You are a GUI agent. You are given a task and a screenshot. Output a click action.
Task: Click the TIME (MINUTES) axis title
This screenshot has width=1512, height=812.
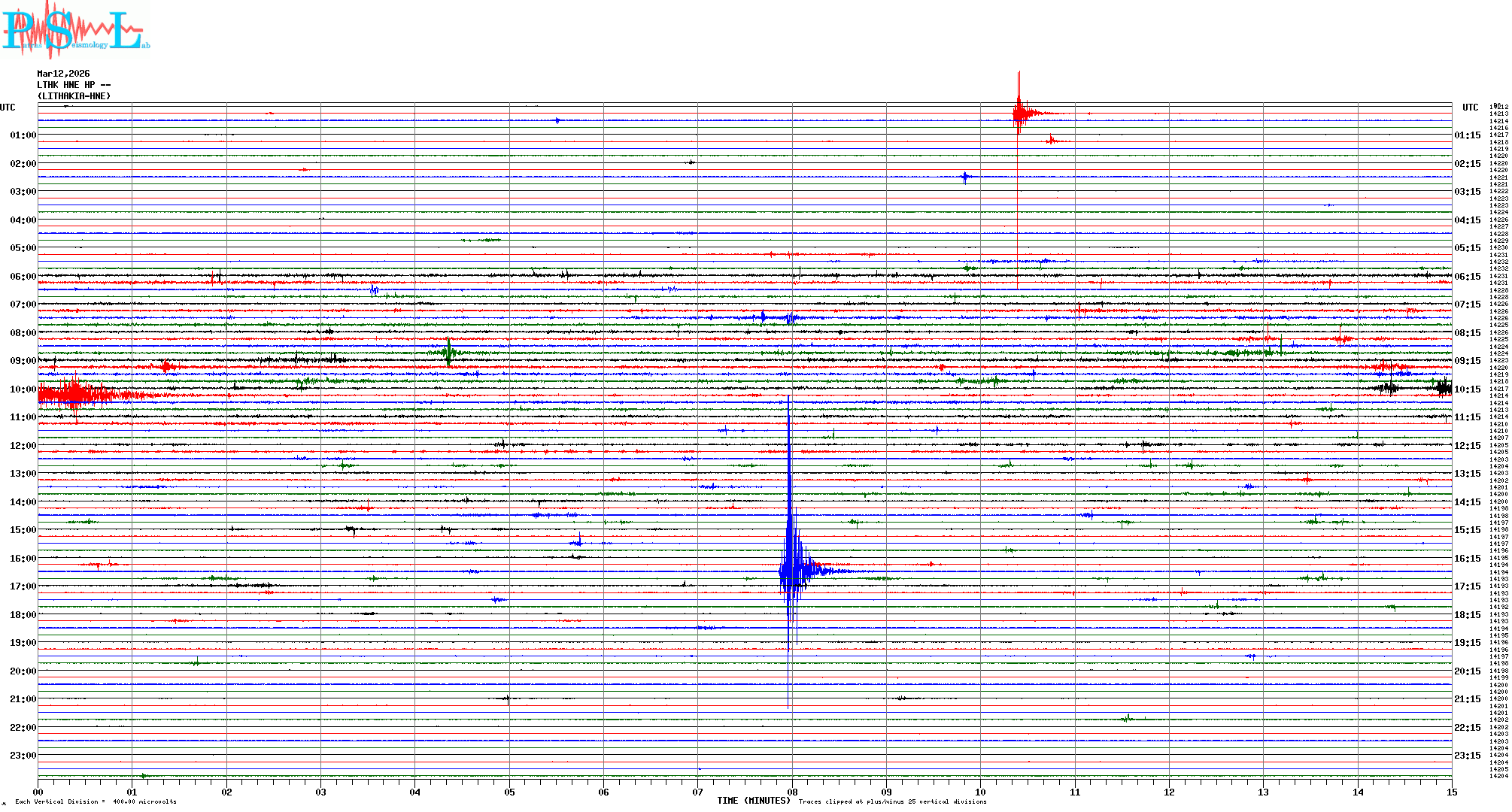[753, 801]
